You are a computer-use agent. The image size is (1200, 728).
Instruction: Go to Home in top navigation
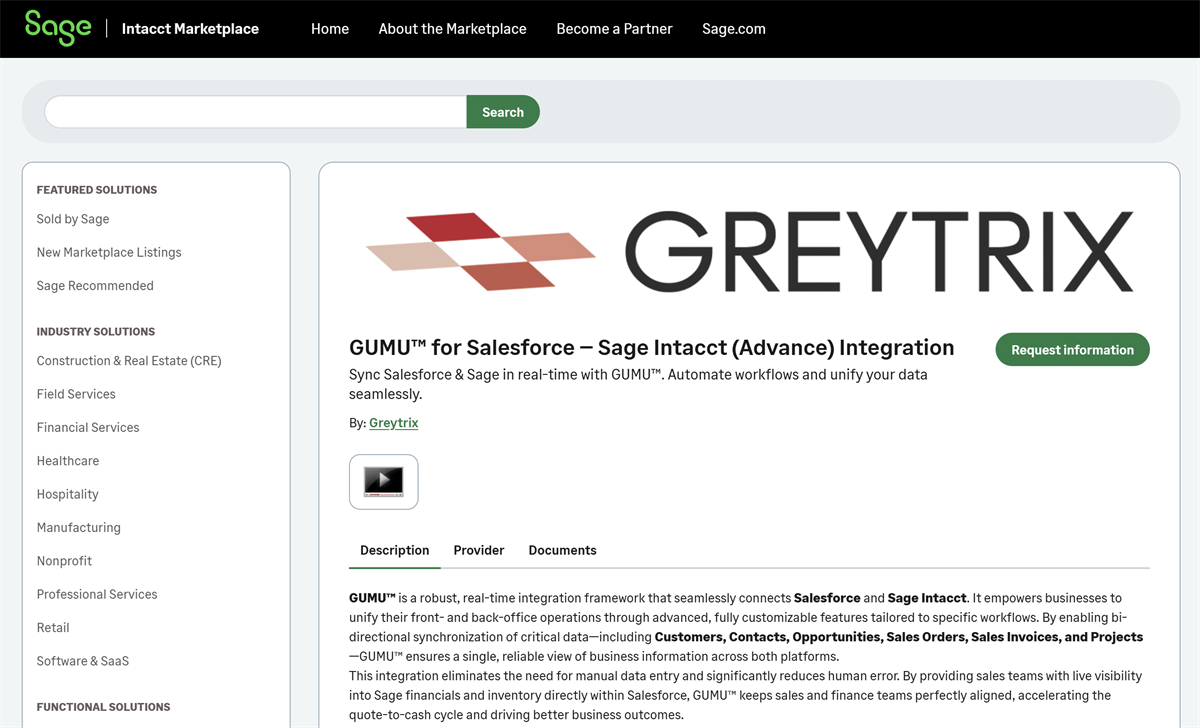(x=330, y=29)
